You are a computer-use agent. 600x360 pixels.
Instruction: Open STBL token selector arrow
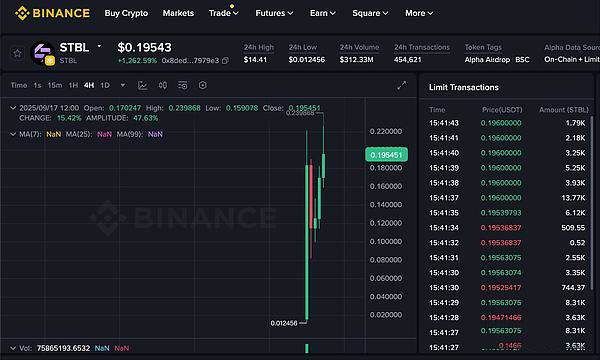click(x=99, y=46)
